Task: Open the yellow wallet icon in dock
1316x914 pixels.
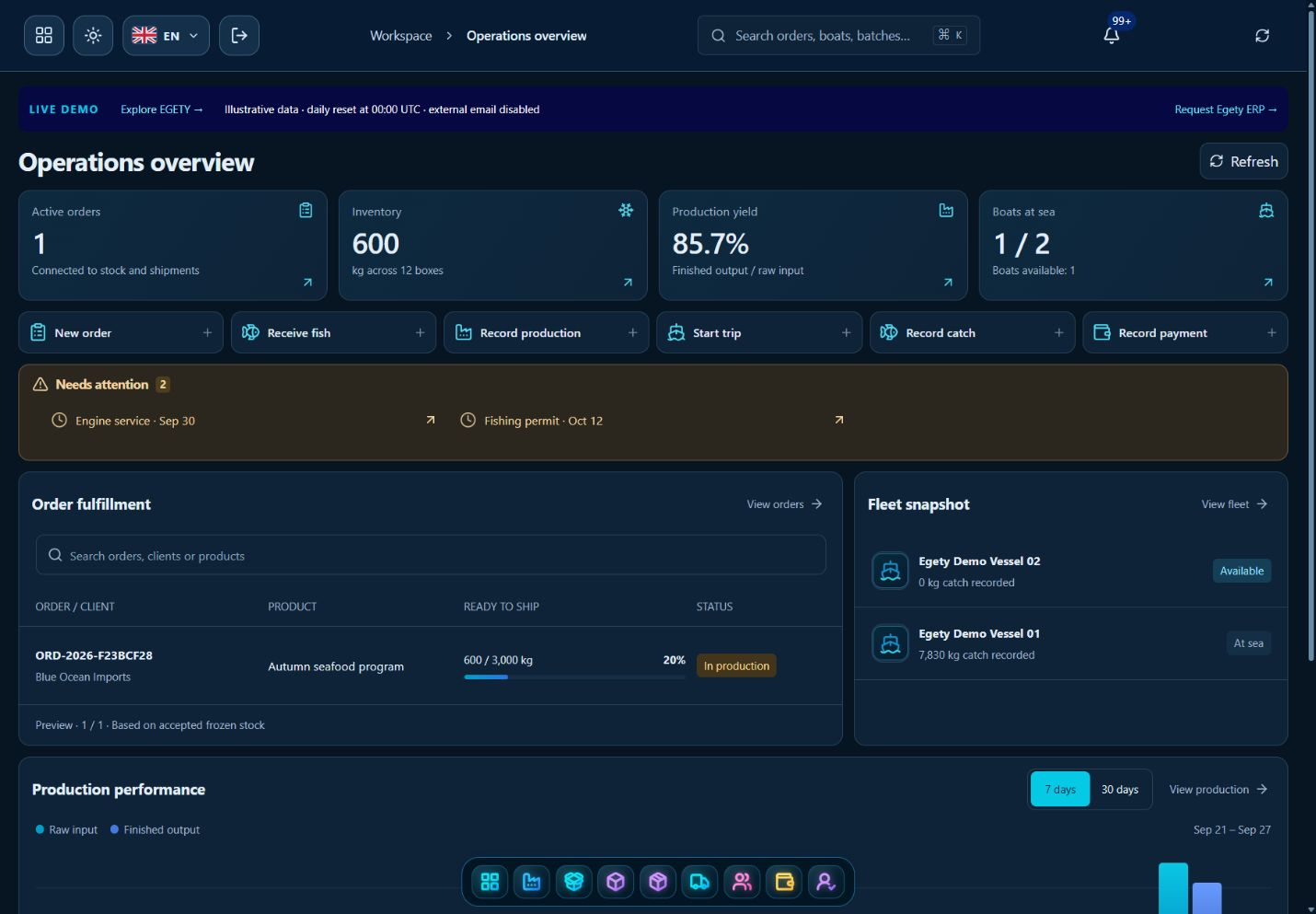Action: pos(784,882)
